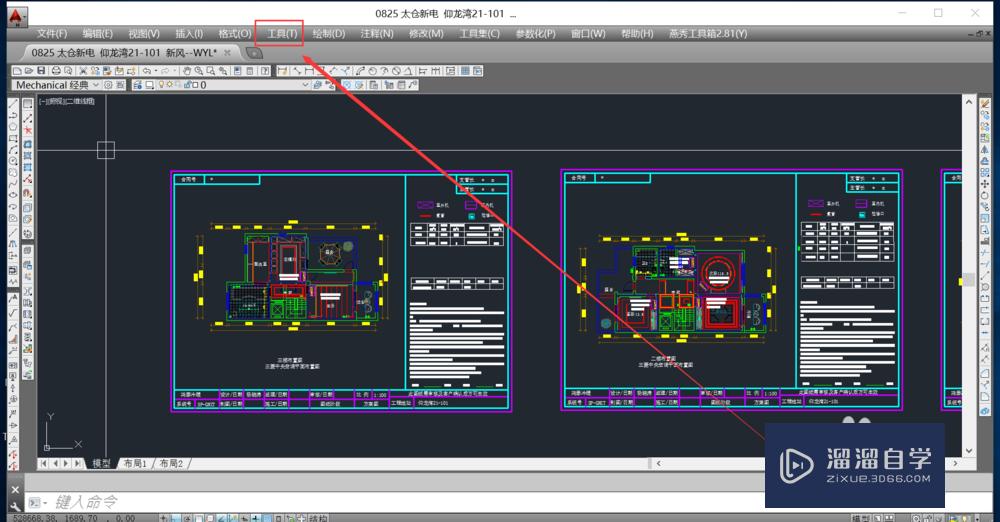The image size is (1000, 522).
Task: Open the 编辑(E) menu
Action: [98, 34]
